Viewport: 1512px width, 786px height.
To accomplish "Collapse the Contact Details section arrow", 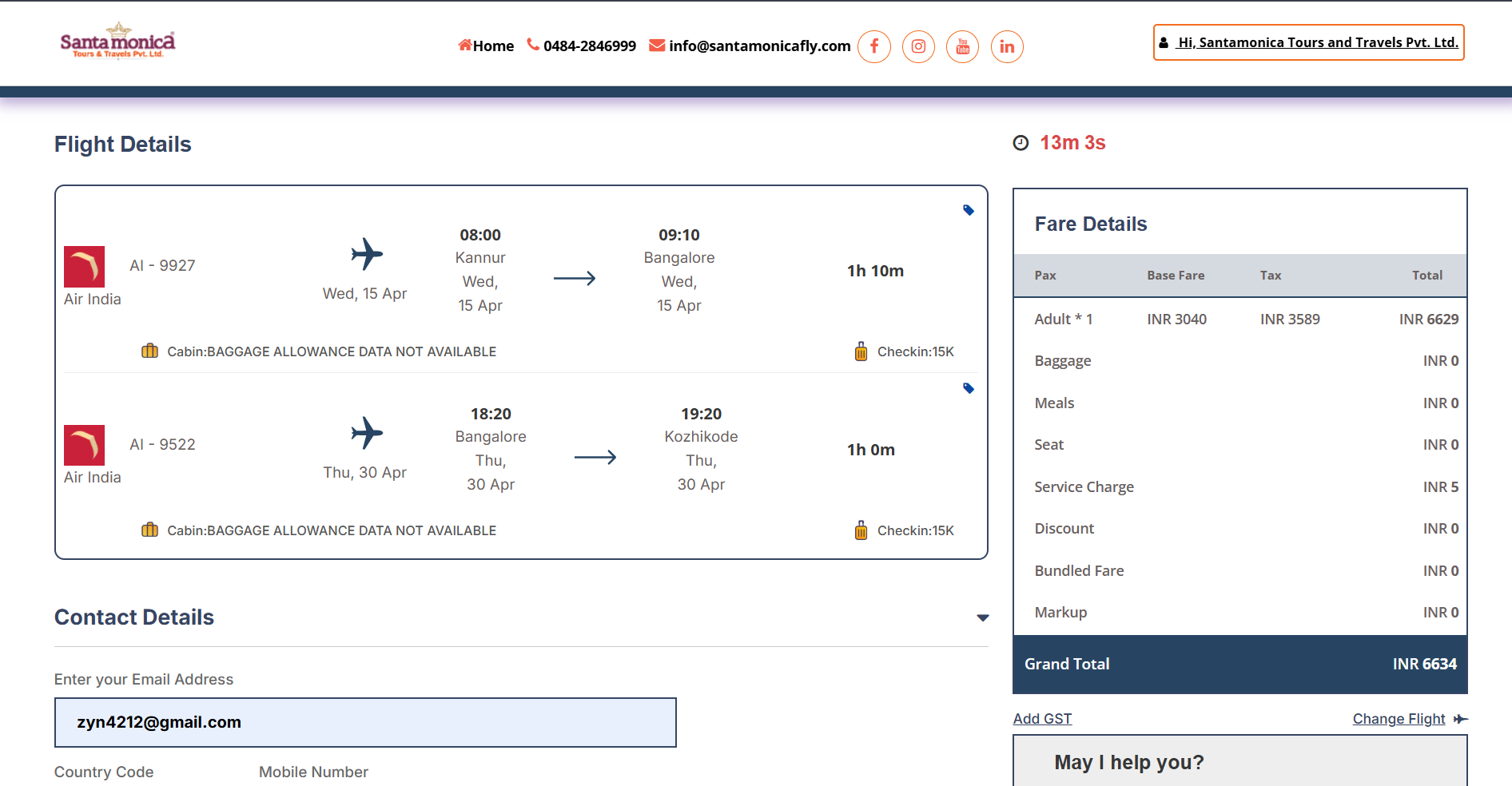I will coord(983,617).
